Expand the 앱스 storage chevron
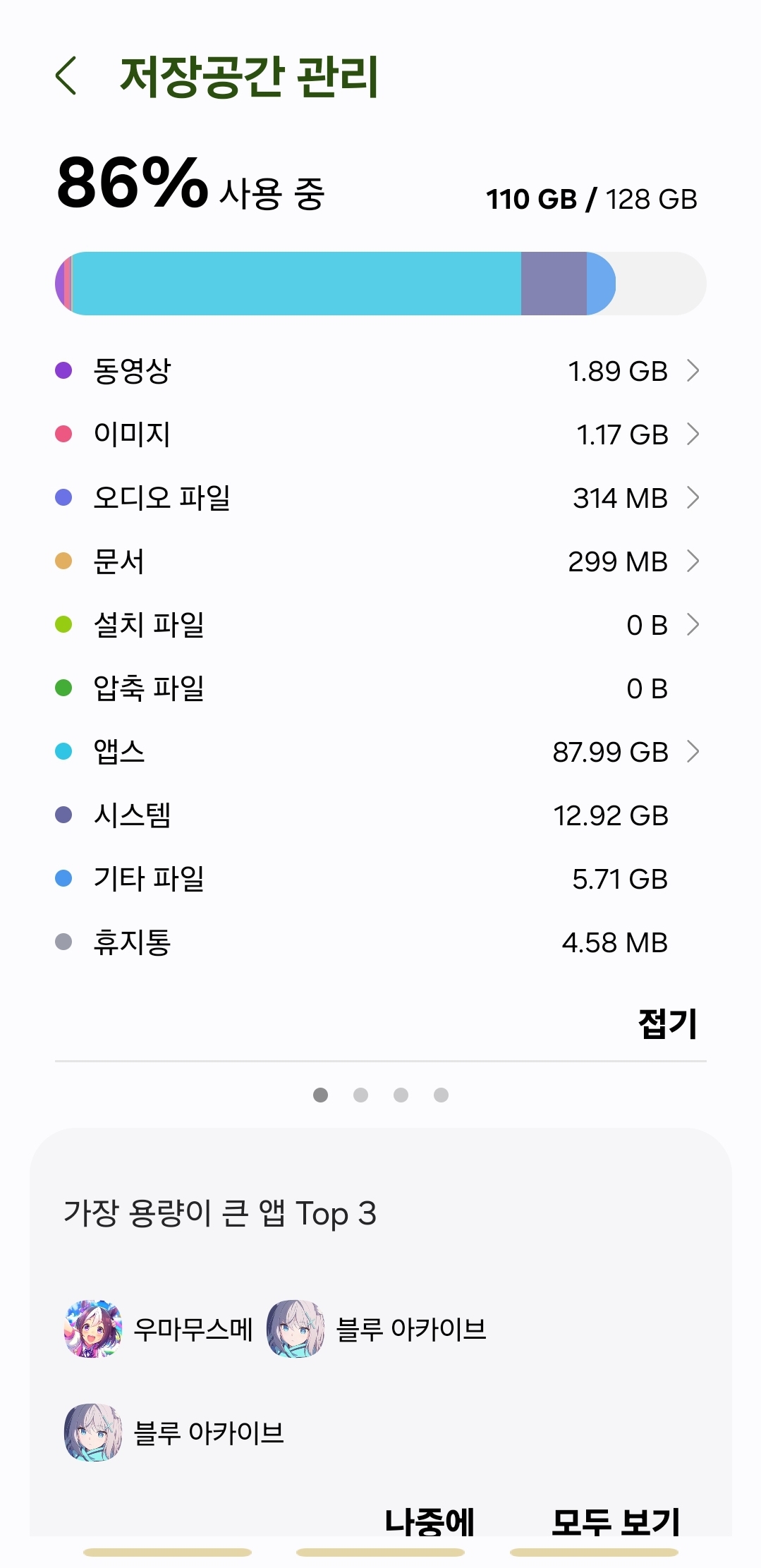The image size is (761, 1568). point(693,751)
